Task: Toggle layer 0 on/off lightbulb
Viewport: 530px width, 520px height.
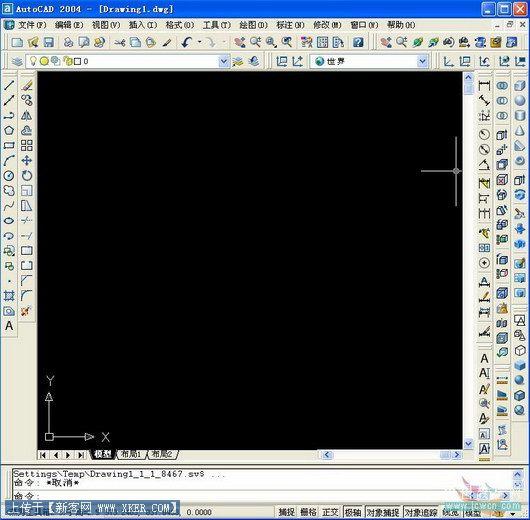Action: (x=33, y=61)
